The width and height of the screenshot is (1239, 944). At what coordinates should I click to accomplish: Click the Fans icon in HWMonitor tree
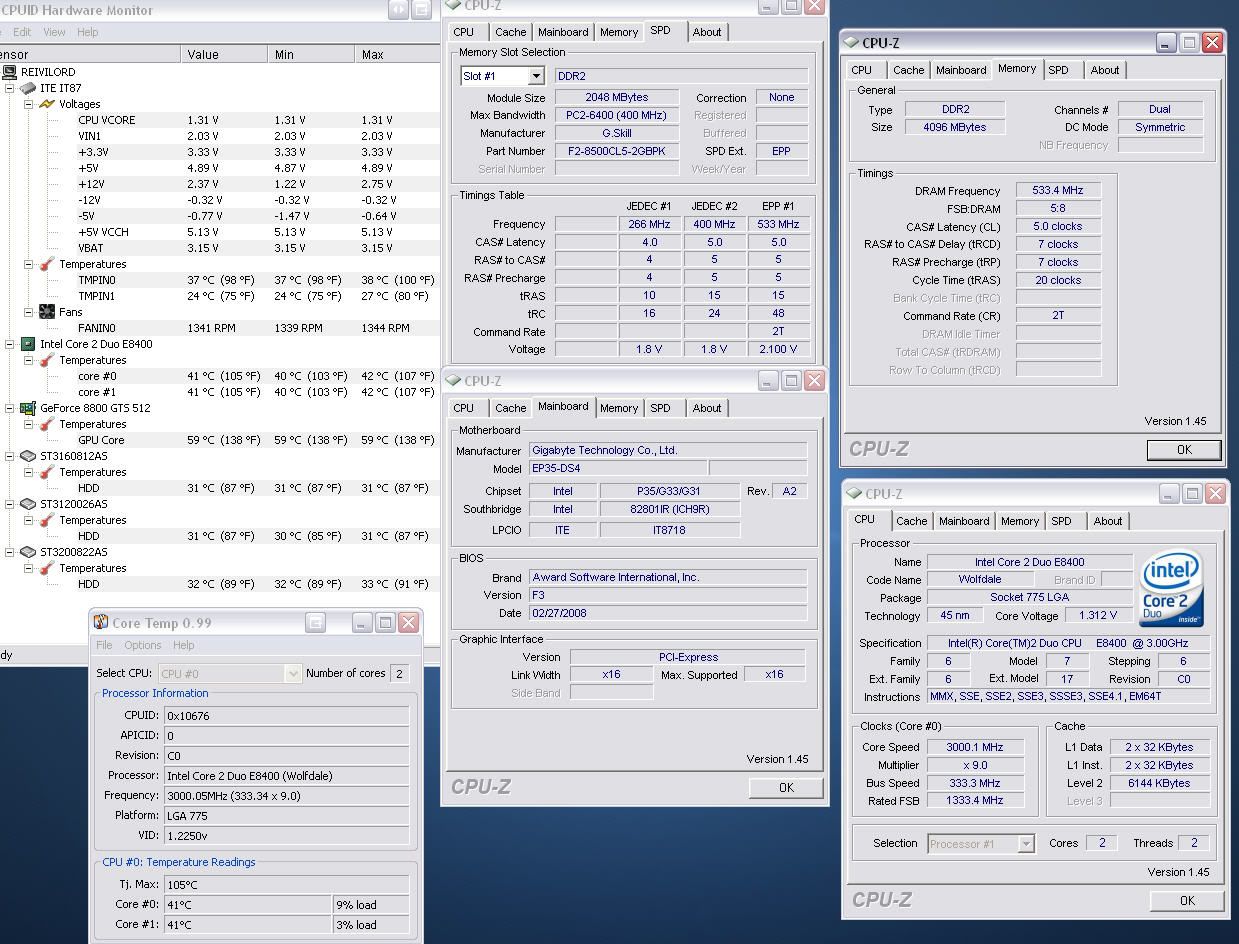46,312
